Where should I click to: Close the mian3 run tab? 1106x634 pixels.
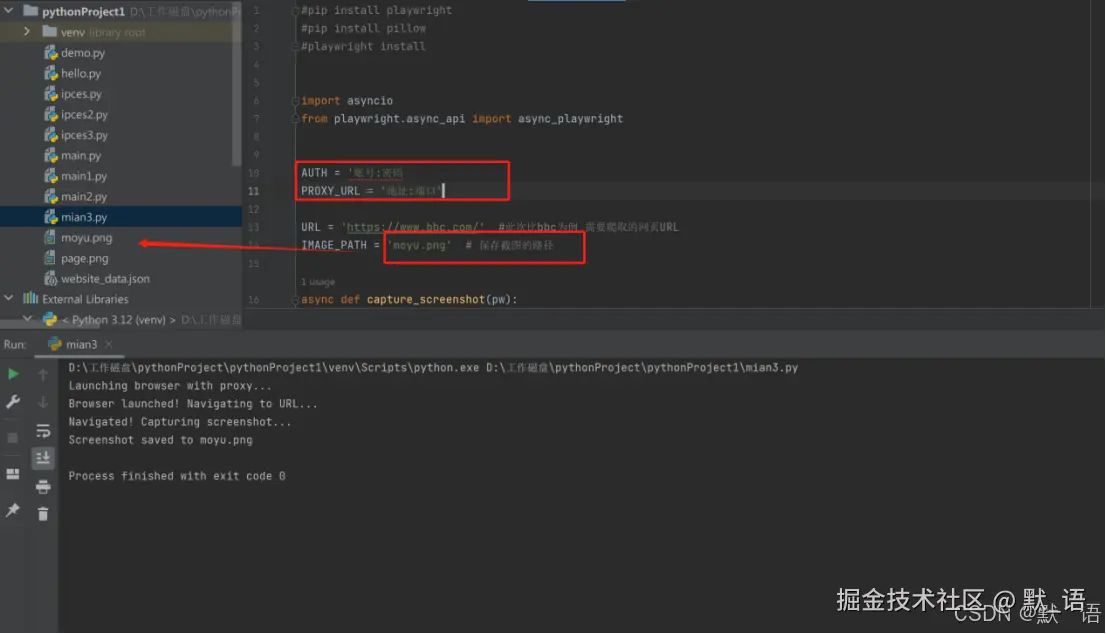(x=108, y=344)
